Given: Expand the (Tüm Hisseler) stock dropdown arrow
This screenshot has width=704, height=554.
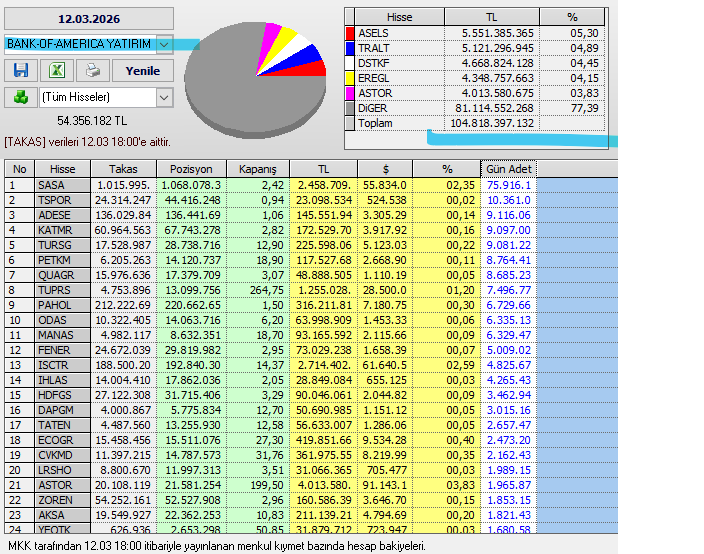Looking at the screenshot, I should click(164, 97).
